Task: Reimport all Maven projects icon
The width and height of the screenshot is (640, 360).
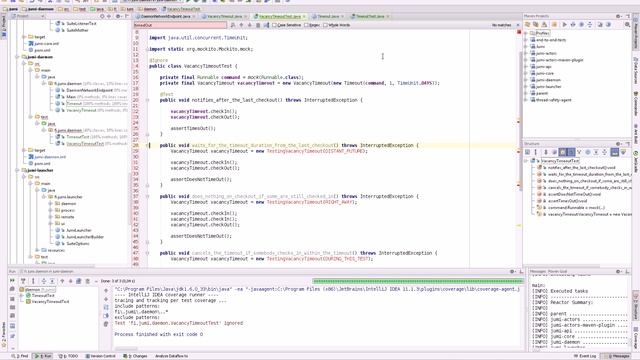Action: pos(527,25)
